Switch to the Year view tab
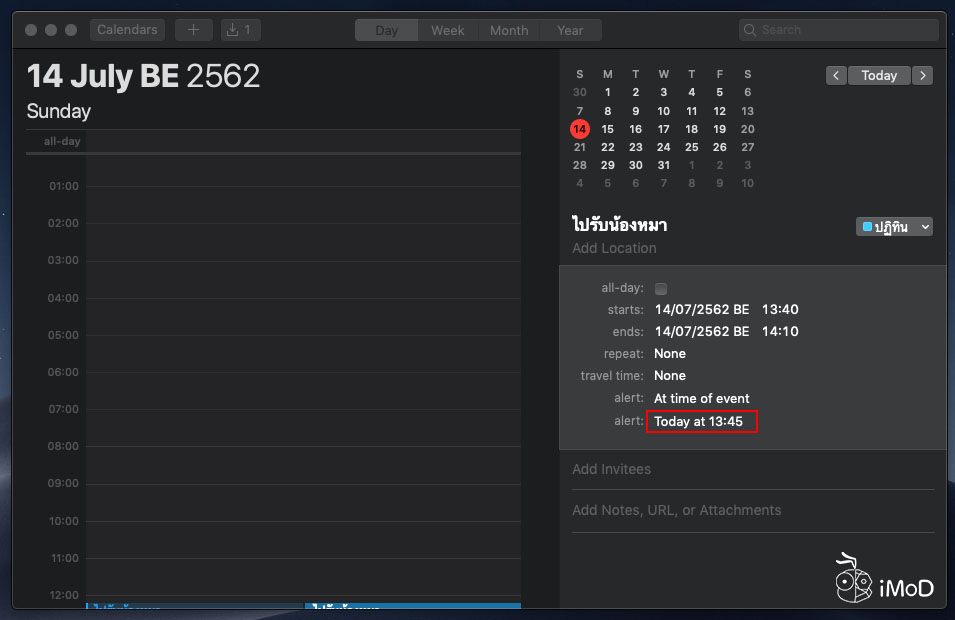The height and width of the screenshot is (620, 955). pyautogui.click(x=569, y=29)
